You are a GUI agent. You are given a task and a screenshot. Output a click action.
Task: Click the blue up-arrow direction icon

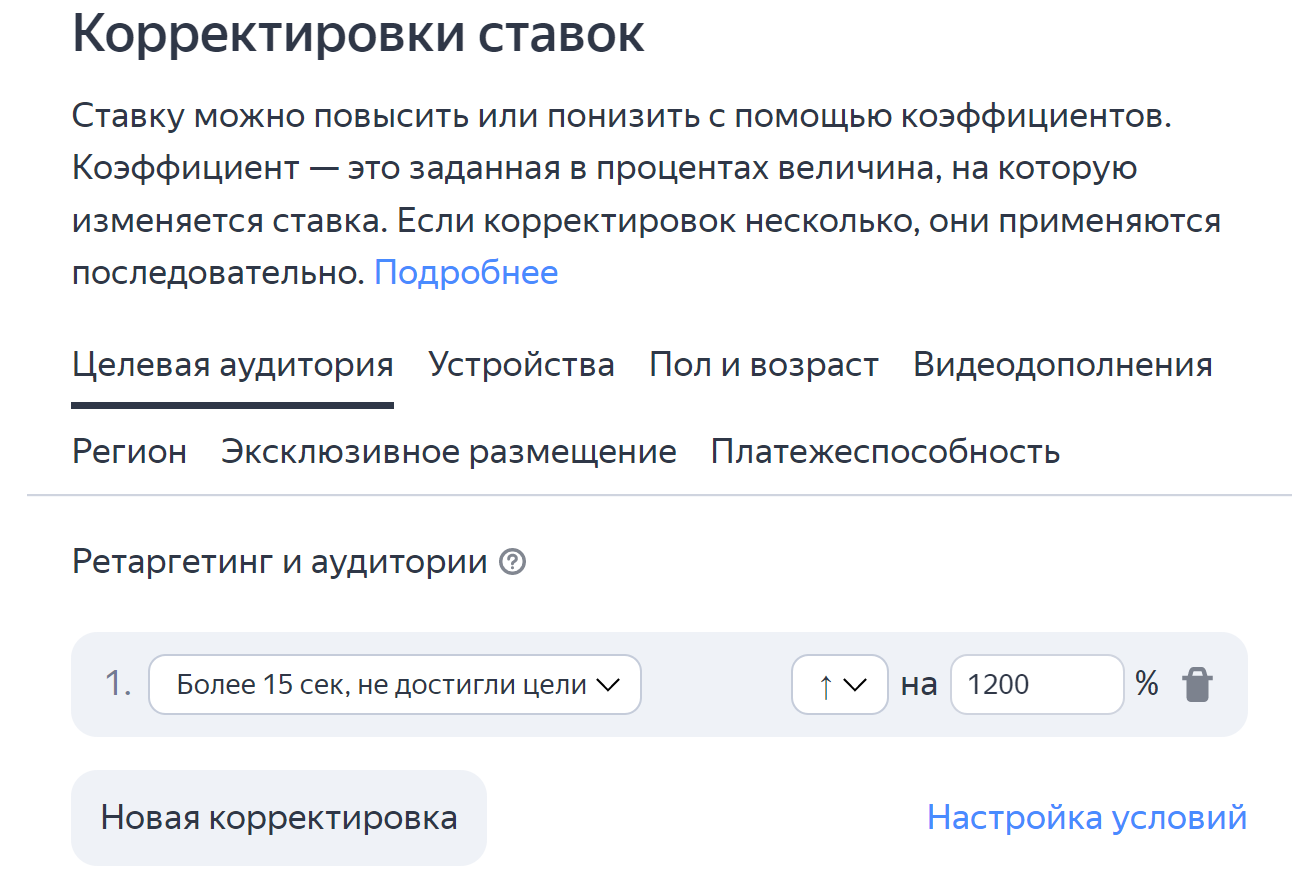(x=825, y=685)
